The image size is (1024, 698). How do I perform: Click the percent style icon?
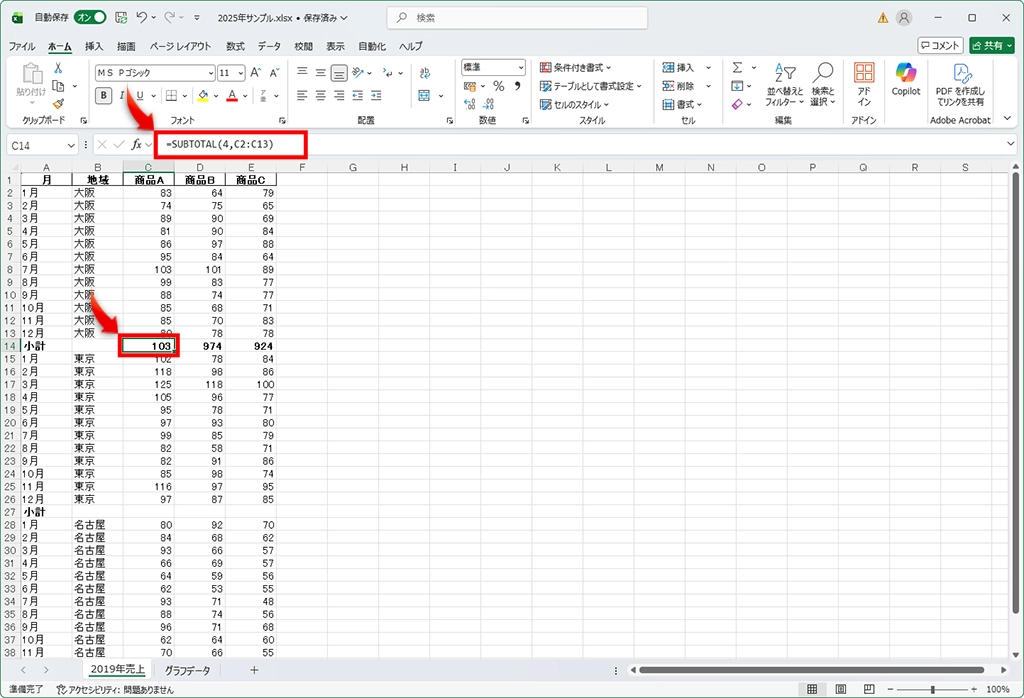pos(498,87)
